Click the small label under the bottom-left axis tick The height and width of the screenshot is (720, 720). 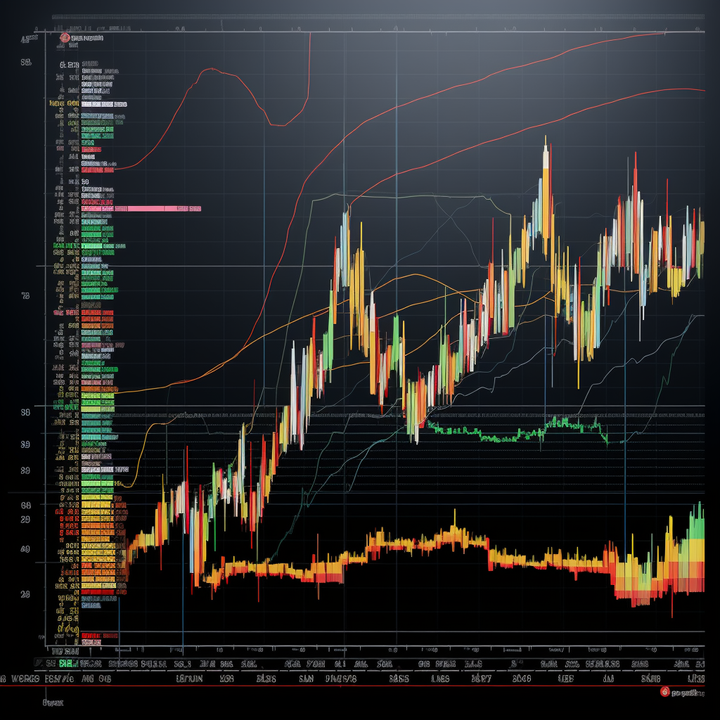pyautogui.click(x=53, y=703)
